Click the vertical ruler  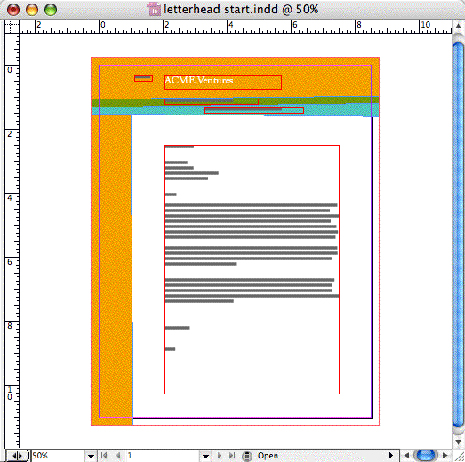click(12, 240)
